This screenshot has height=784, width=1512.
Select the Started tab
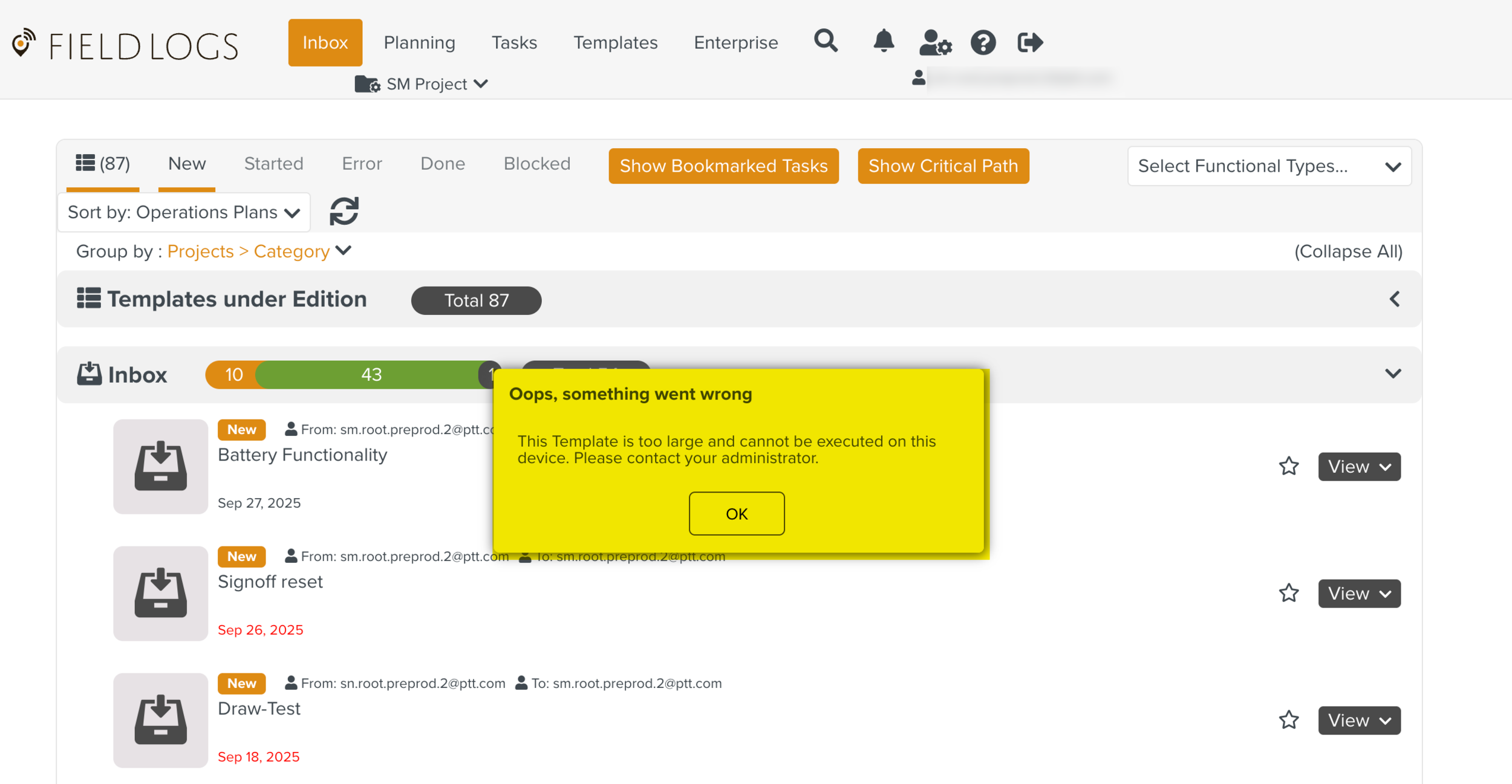tap(273, 164)
